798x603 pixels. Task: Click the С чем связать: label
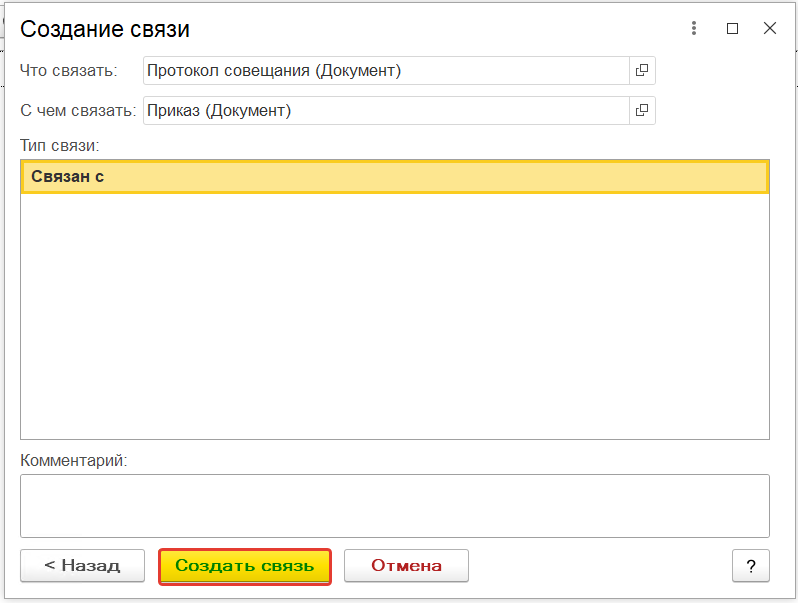point(78,110)
